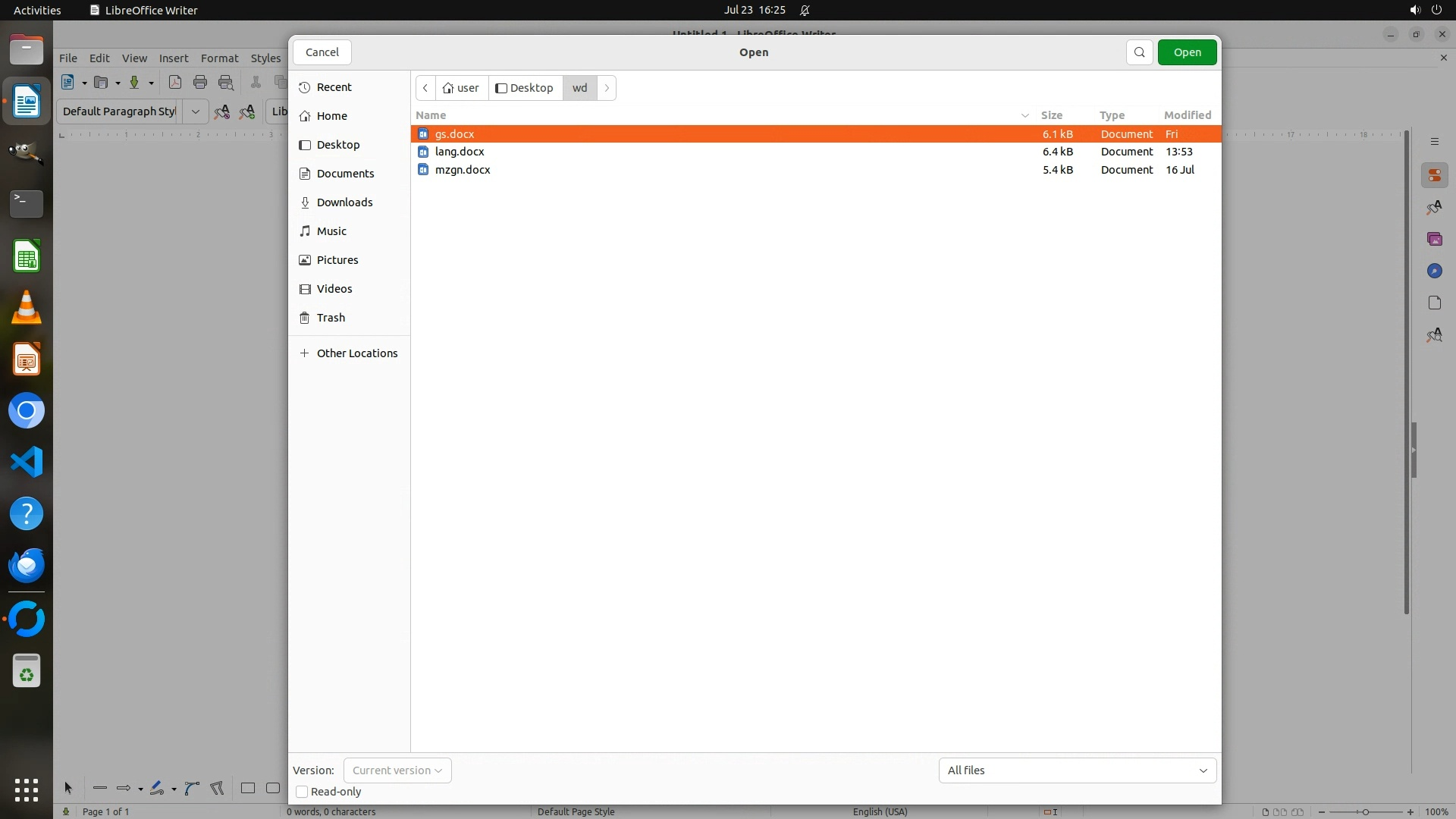Expand the All files filter dropdown
Screen dimensions: 1456x819
click(x=1077, y=770)
